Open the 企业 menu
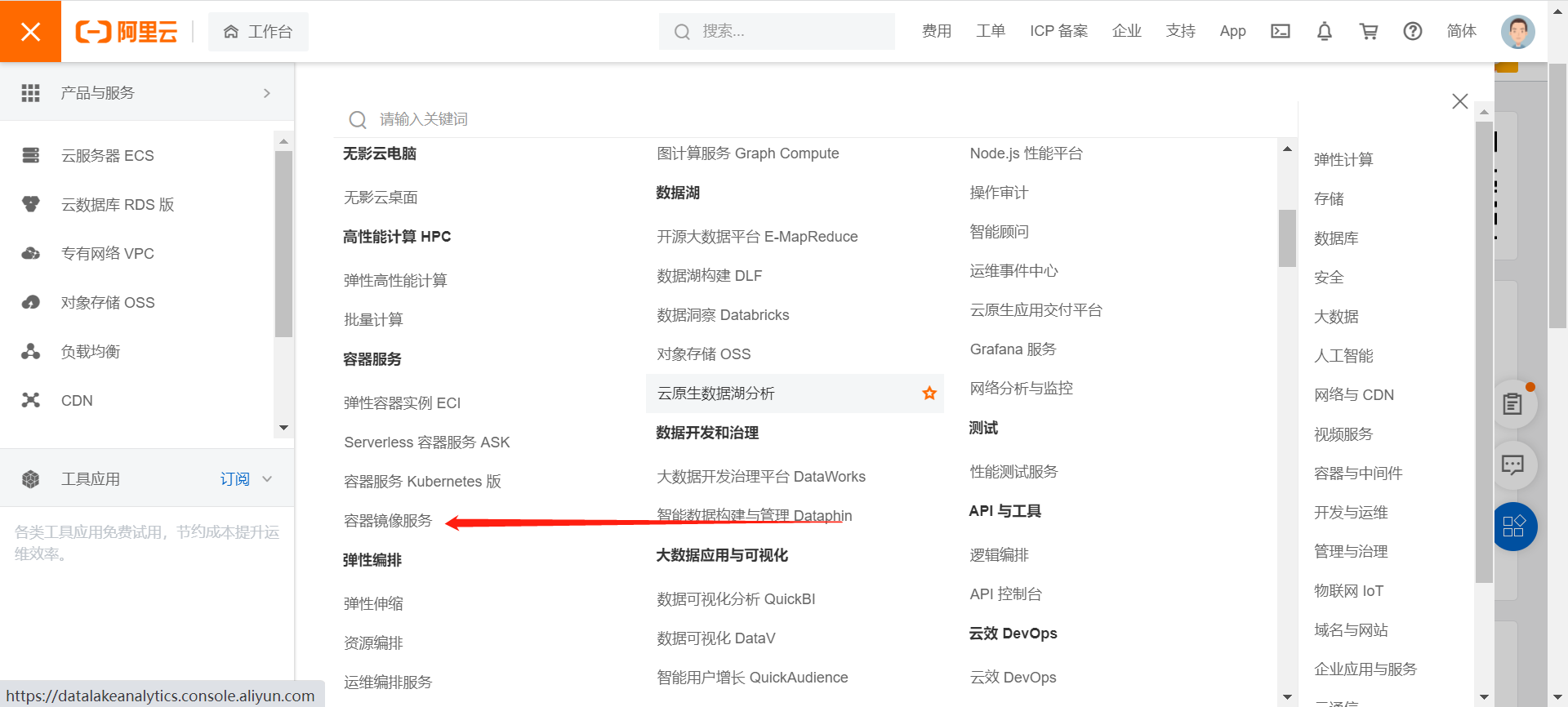 pos(1127,31)
